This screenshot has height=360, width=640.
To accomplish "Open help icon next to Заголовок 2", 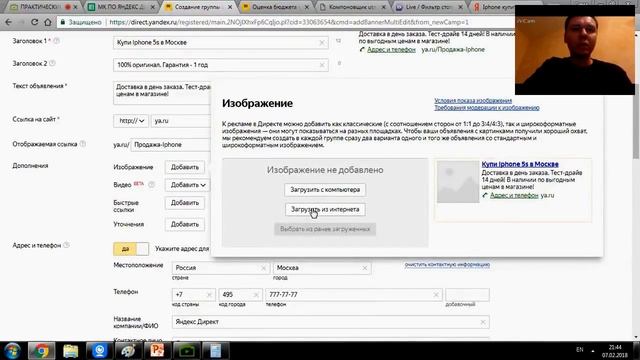I will pyautogui.click(x=52, y=63).
